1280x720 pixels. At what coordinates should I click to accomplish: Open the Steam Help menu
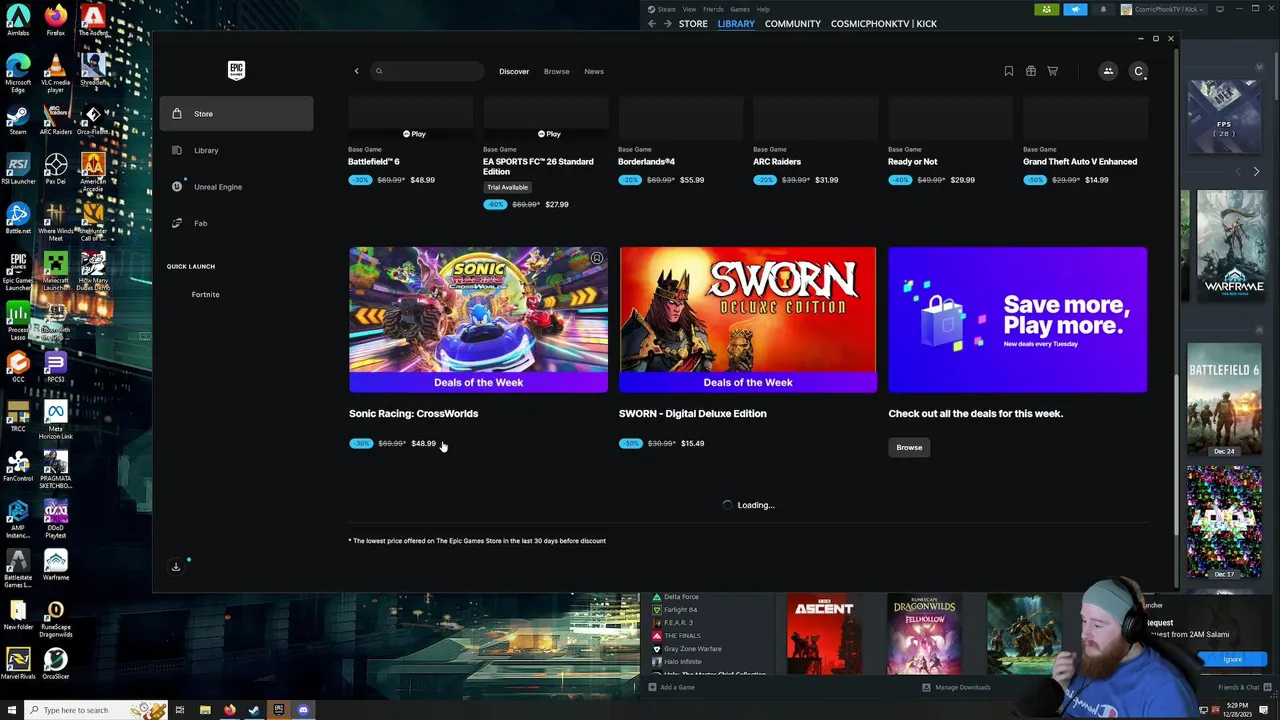(x=763, y=9)
